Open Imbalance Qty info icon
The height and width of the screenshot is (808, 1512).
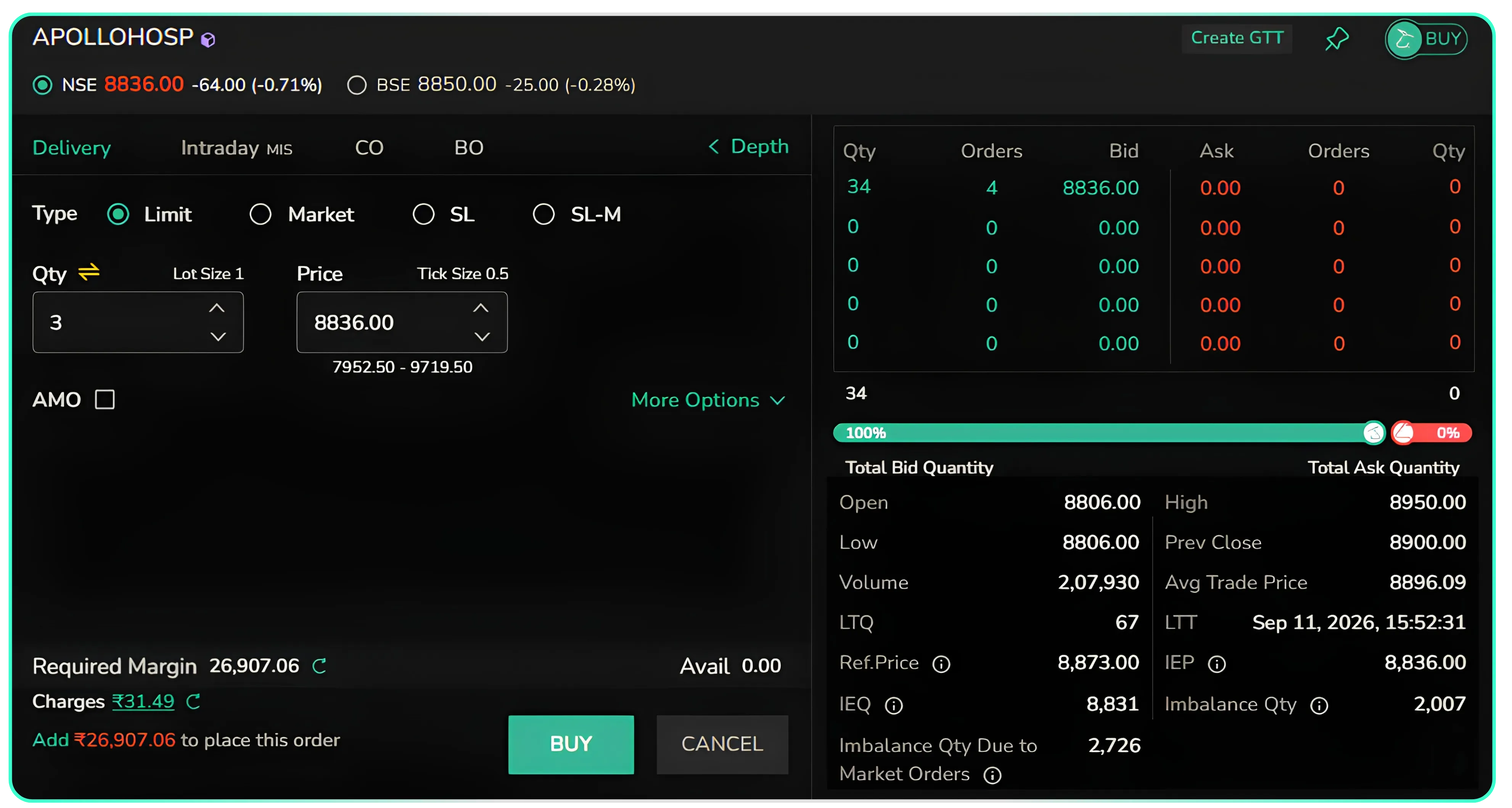[1319, 705]
